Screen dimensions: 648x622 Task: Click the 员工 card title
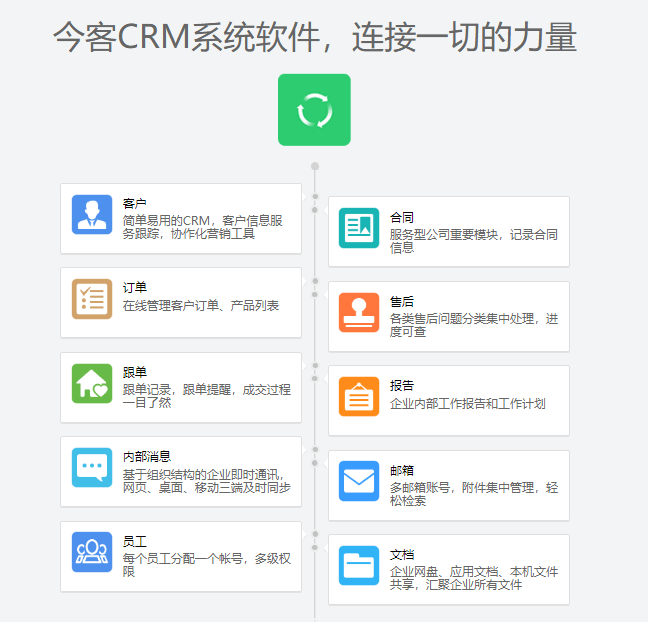click(x=134, y=541)
